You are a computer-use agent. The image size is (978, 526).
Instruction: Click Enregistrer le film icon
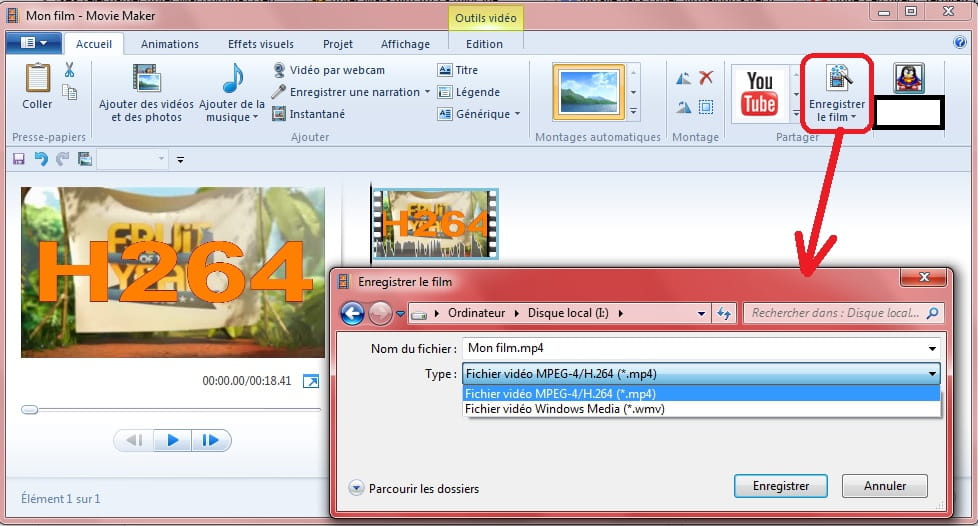[838, 77]
